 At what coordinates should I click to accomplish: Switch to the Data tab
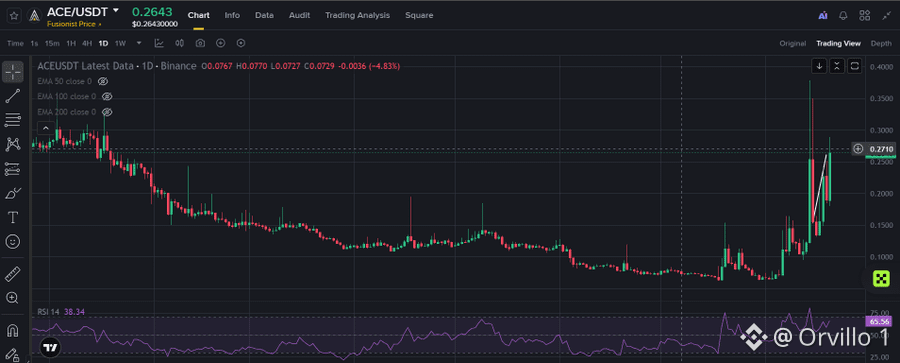(264, 16)
